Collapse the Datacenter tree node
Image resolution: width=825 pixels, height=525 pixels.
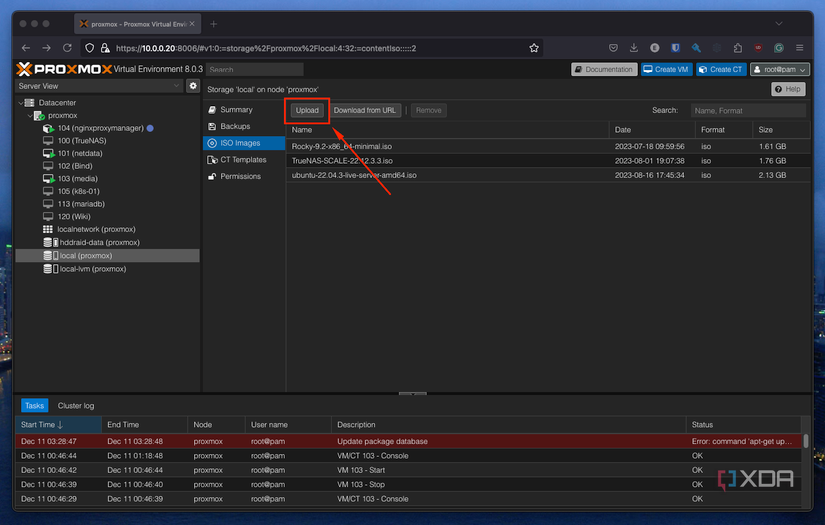21,103
